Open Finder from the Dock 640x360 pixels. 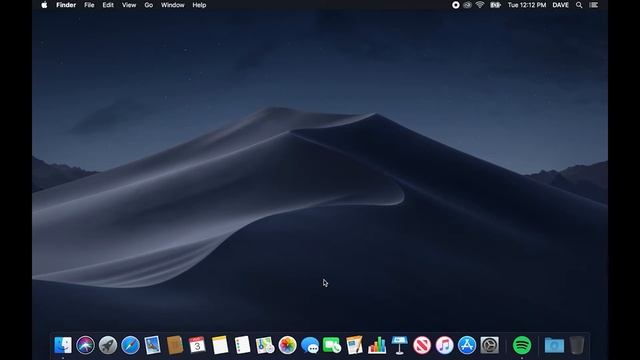point(63,345)
